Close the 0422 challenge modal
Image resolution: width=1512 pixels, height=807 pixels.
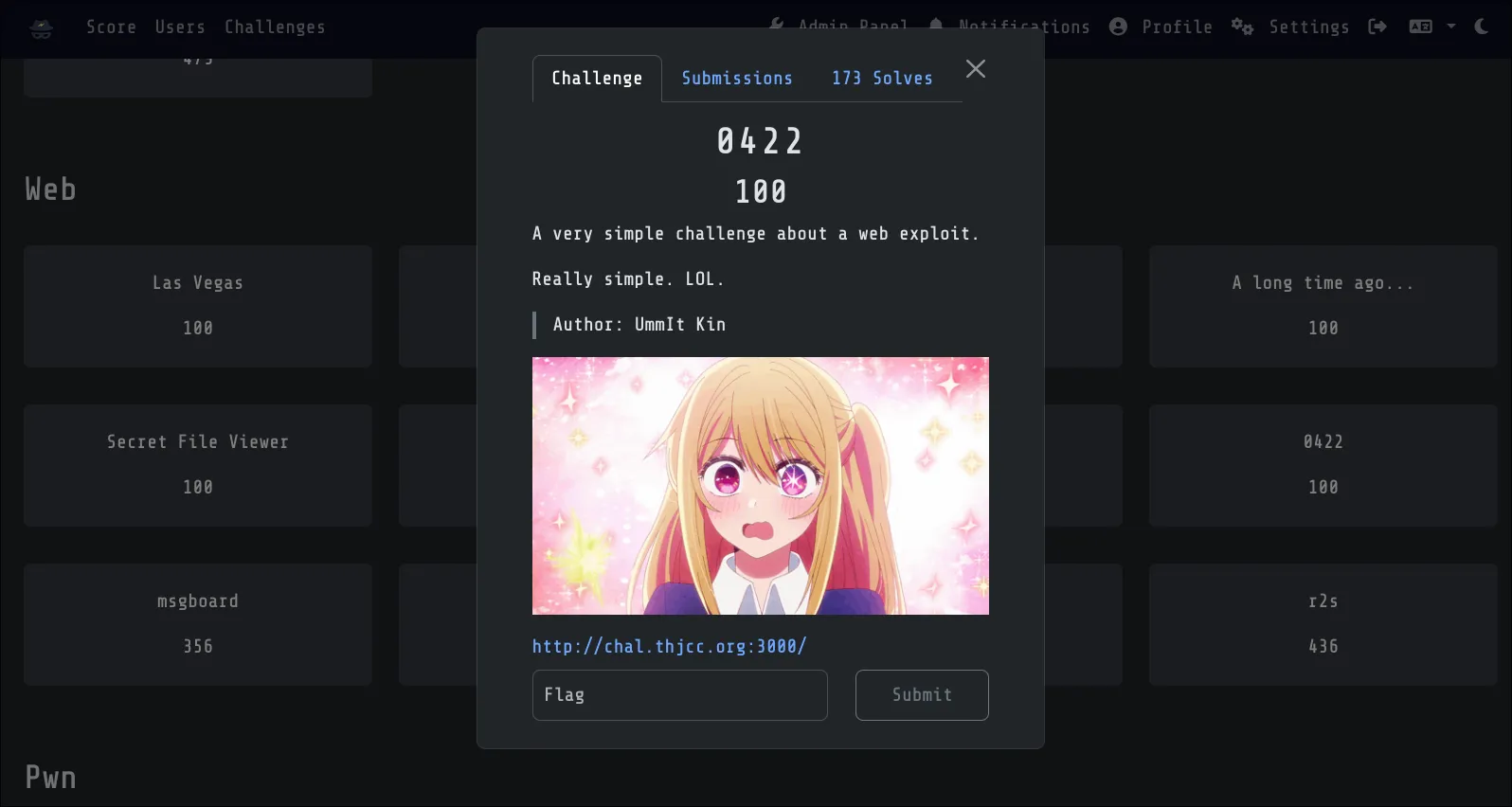coord(975,69)
